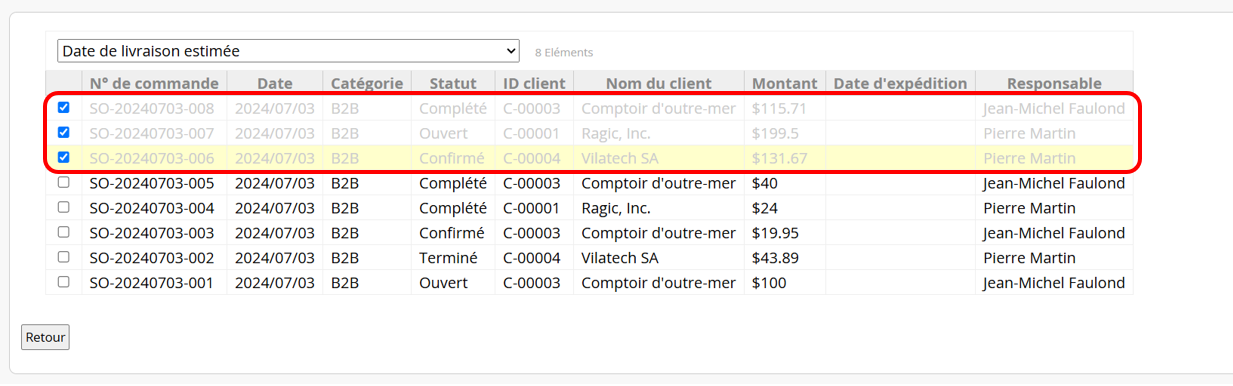
Task: Click order number SO-20240703-002
Action: click(x=152, y=257)
